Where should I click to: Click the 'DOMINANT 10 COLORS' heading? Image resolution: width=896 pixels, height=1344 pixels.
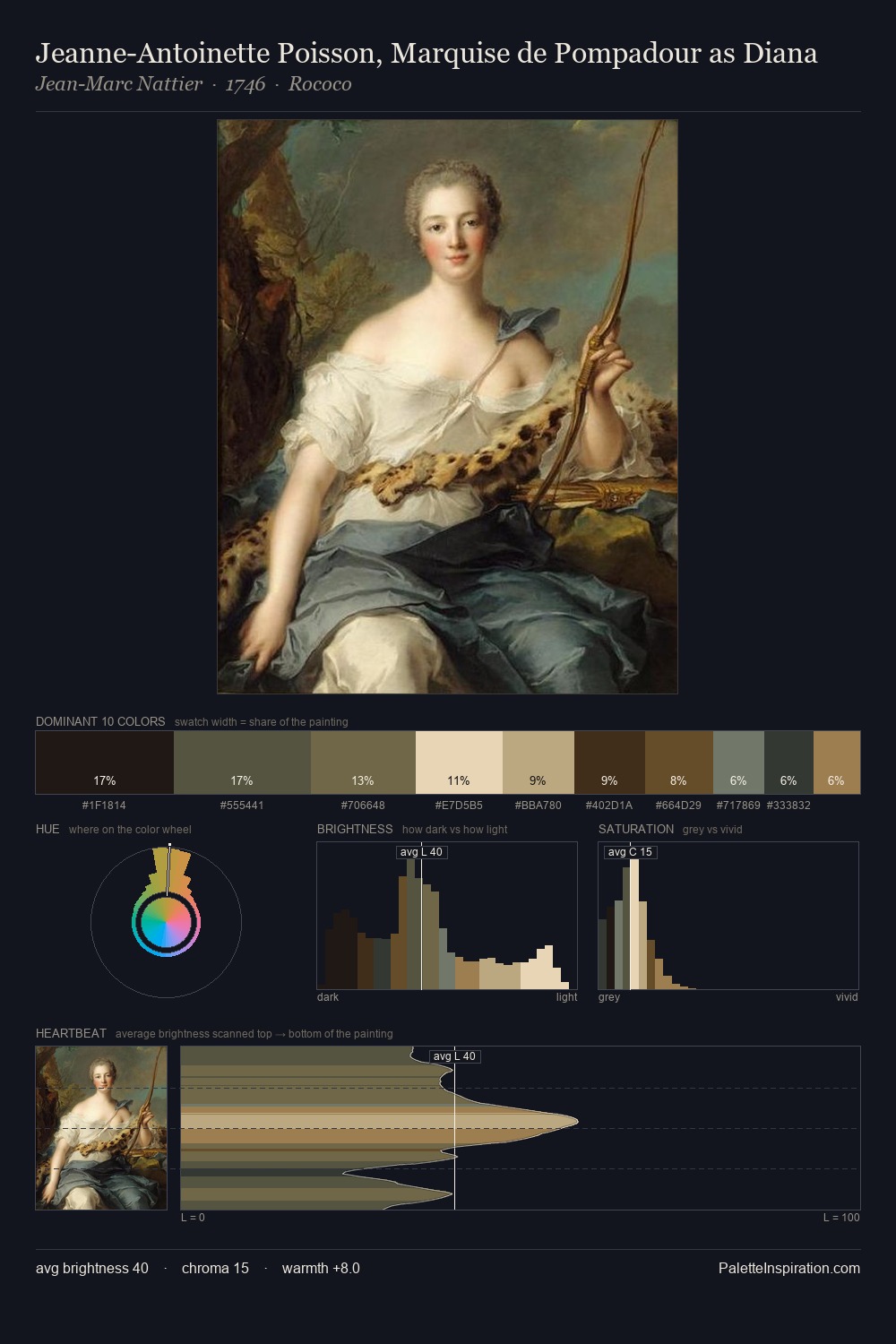point(100,721)
